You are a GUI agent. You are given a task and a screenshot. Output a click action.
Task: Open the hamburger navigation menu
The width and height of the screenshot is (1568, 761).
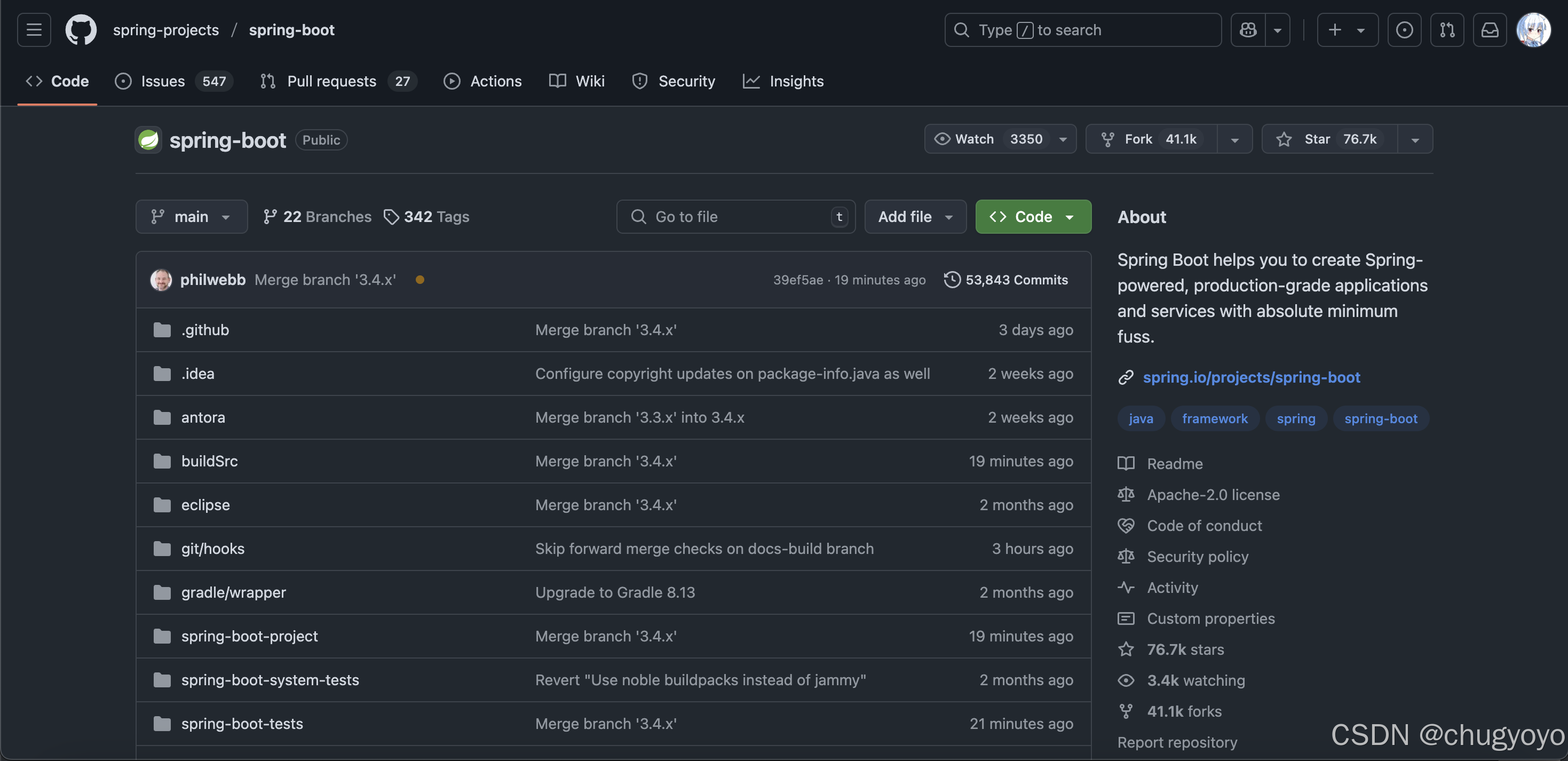click(x=34, y=30)
